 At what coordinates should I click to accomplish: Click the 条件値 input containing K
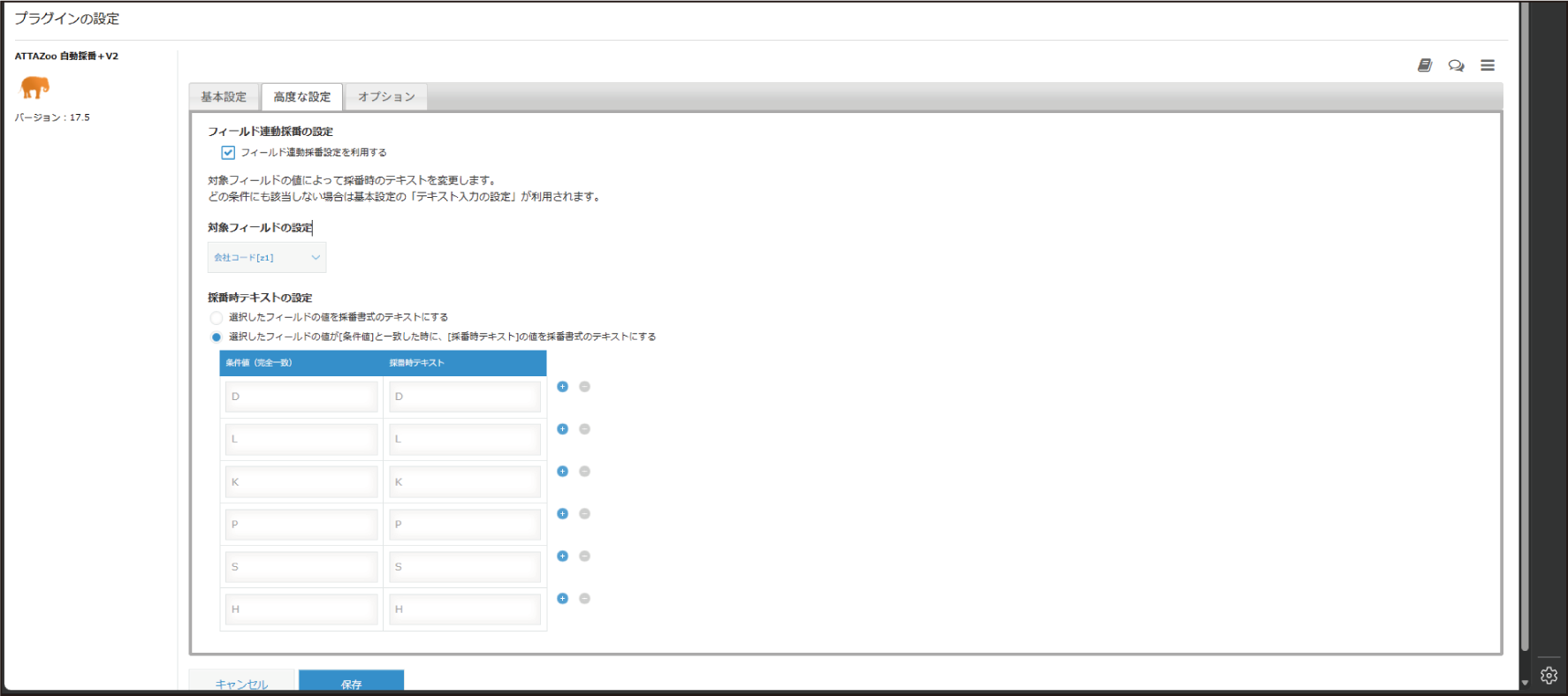point(301,481)
